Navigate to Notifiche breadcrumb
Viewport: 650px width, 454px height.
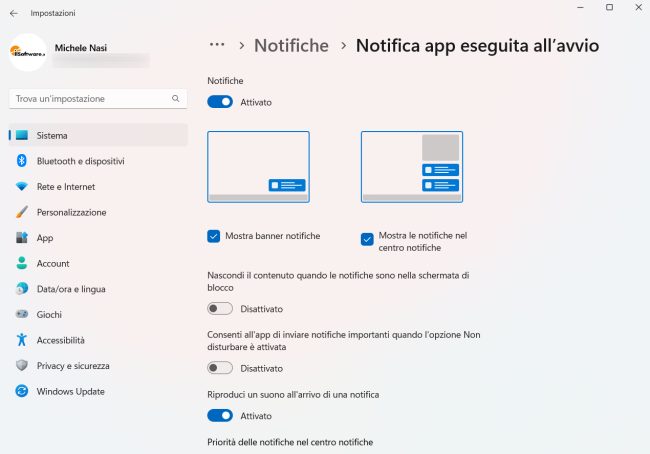[x=291, y=46]
